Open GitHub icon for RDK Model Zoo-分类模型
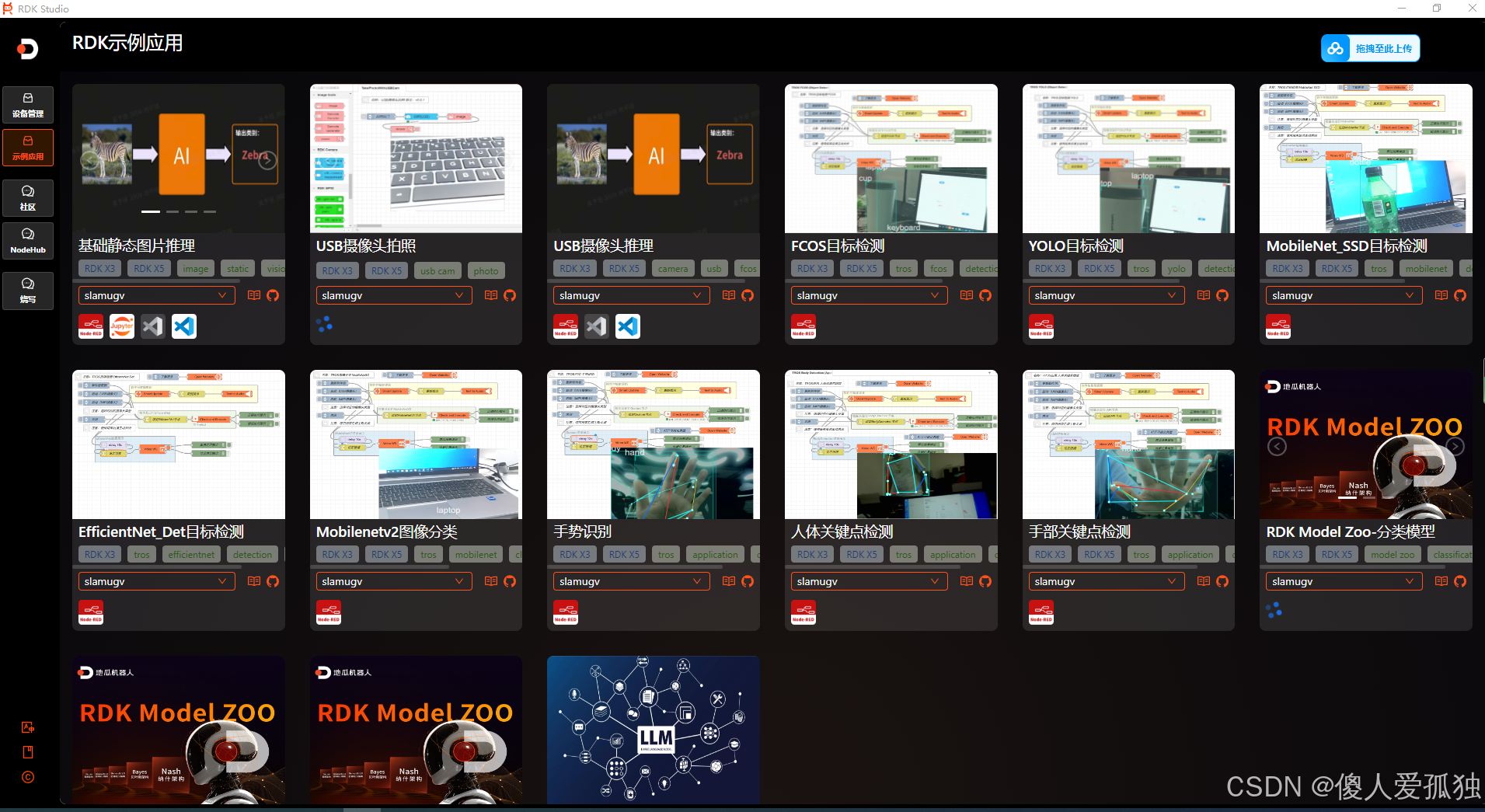Screen dimensions: 1485x812 point(1460,581)
